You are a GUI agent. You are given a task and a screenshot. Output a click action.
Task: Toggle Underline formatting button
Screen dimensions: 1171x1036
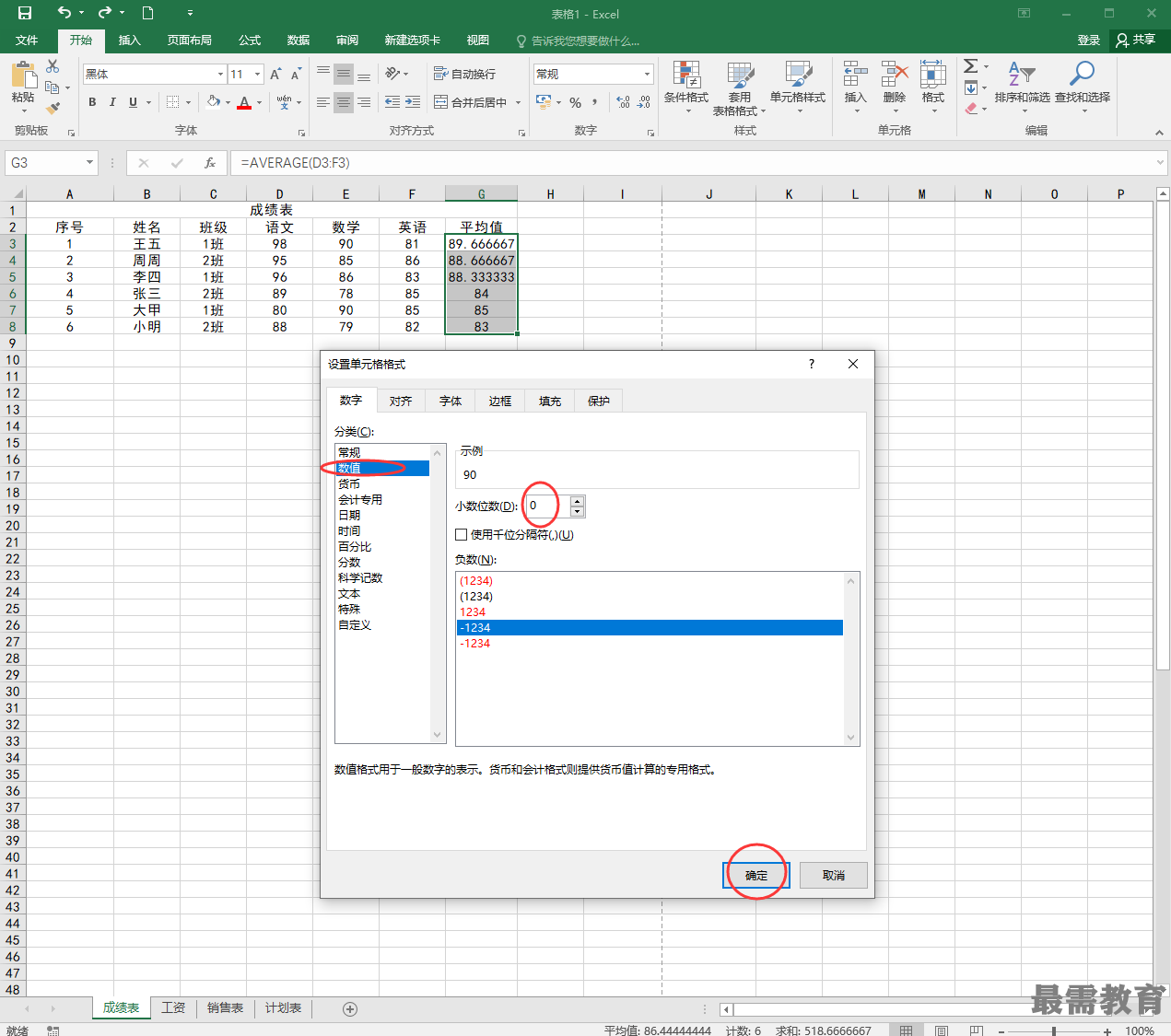(133, 102)
